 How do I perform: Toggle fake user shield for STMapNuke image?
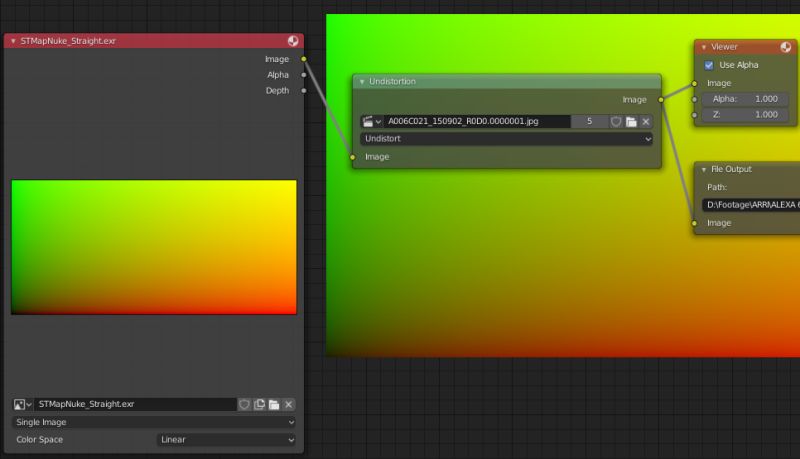coord(244,404)
